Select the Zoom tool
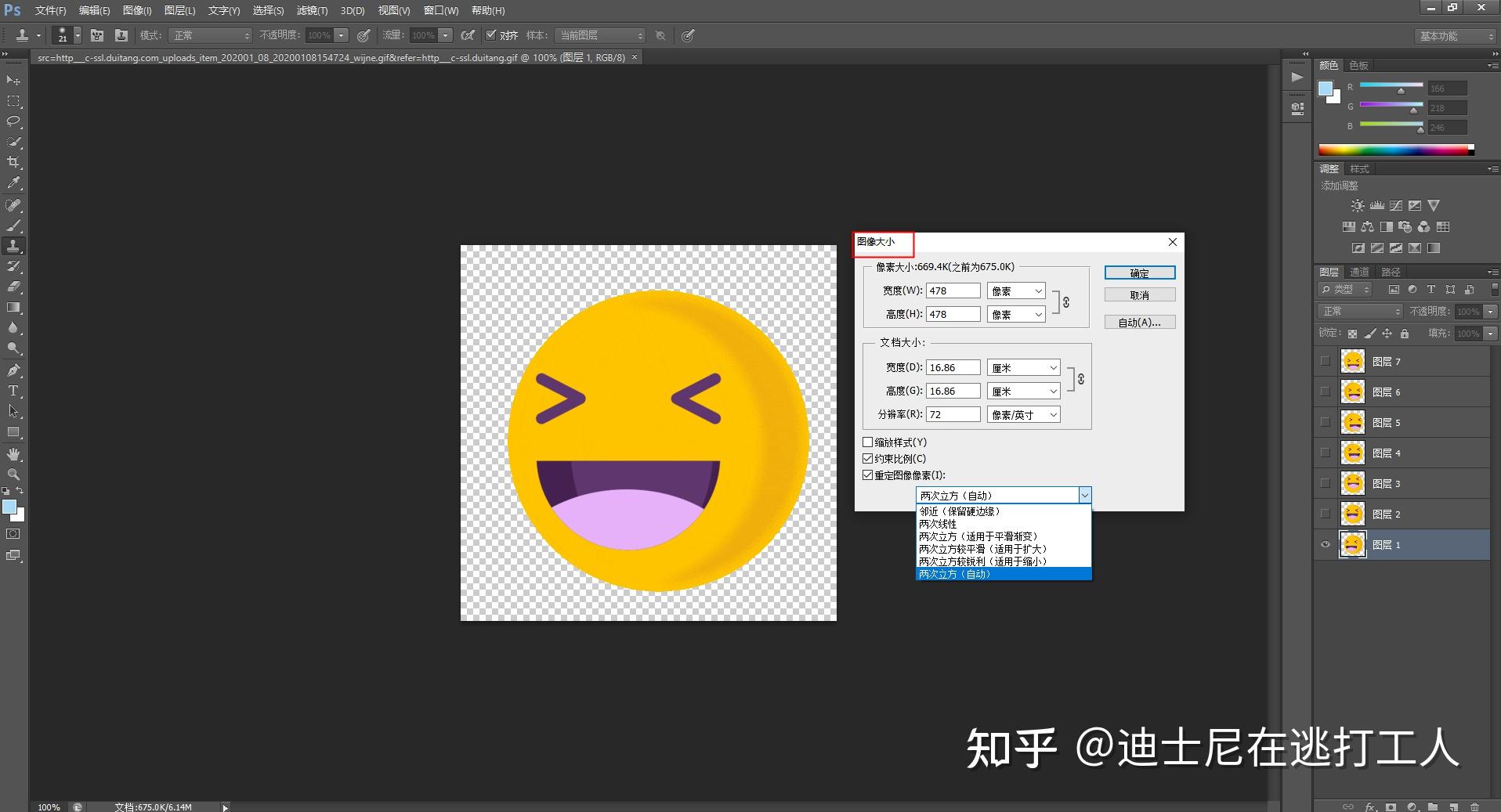1501x812 pixels. [13, 475]
